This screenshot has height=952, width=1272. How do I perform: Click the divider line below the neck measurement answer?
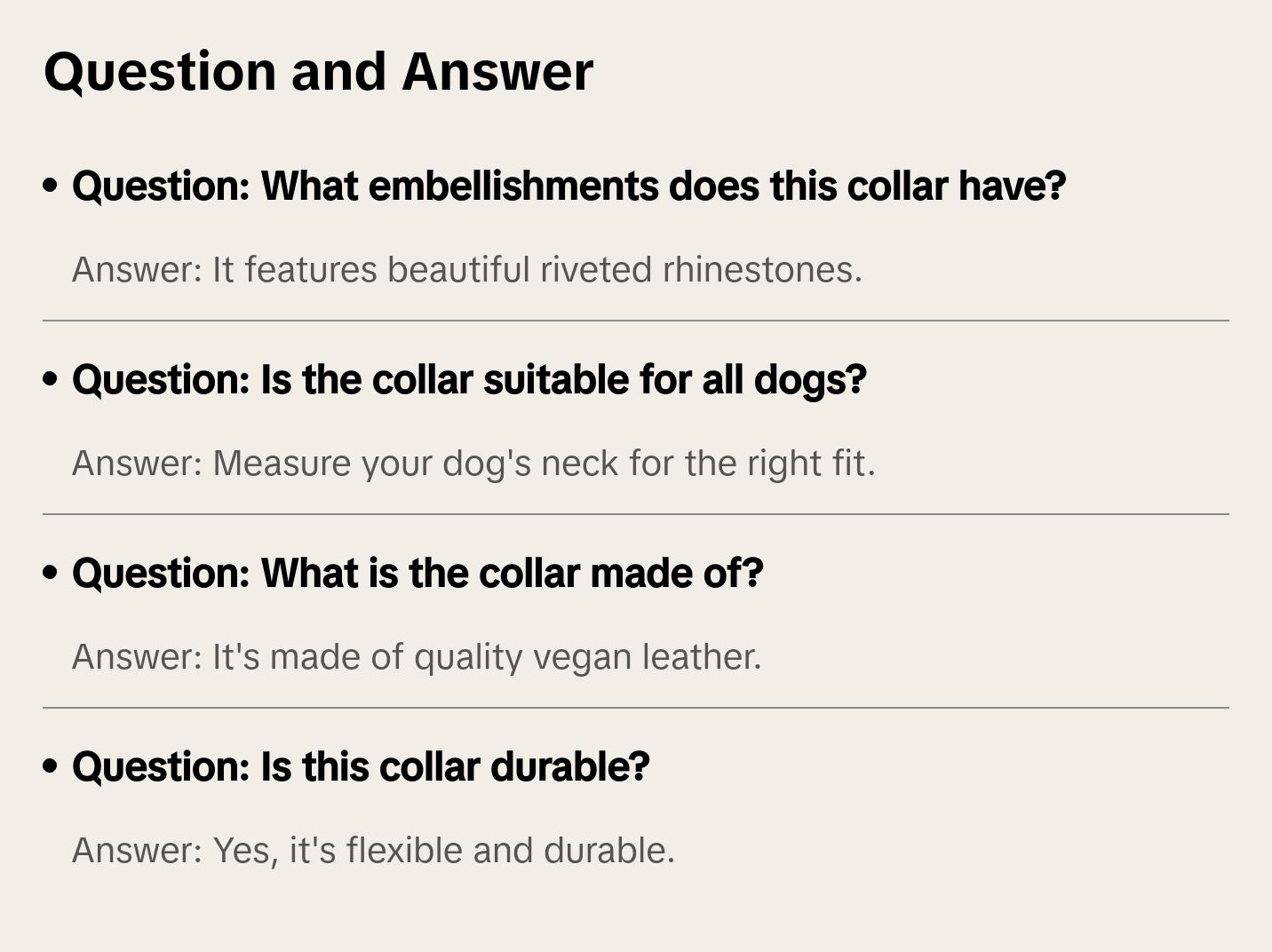coord(636,514)
